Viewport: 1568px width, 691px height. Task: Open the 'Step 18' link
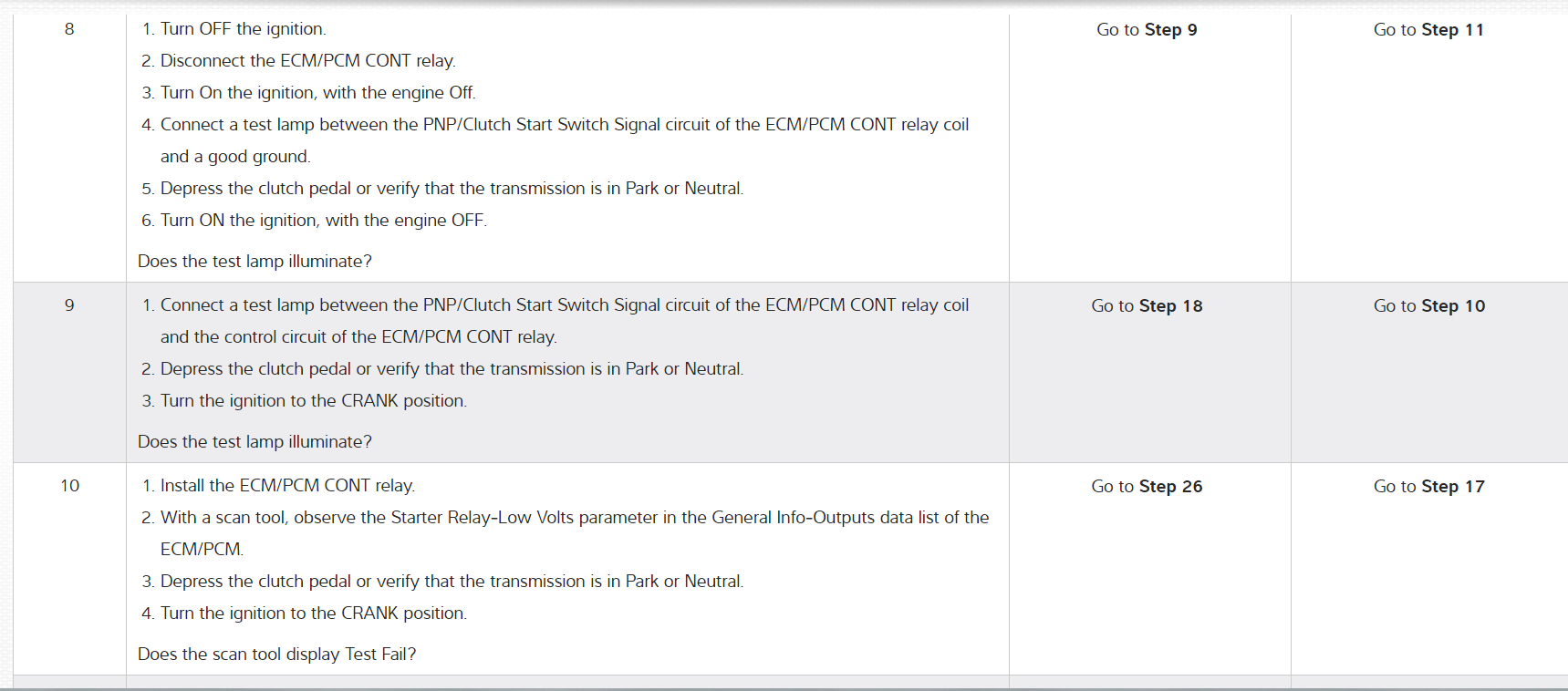[x=1170, y=306]
